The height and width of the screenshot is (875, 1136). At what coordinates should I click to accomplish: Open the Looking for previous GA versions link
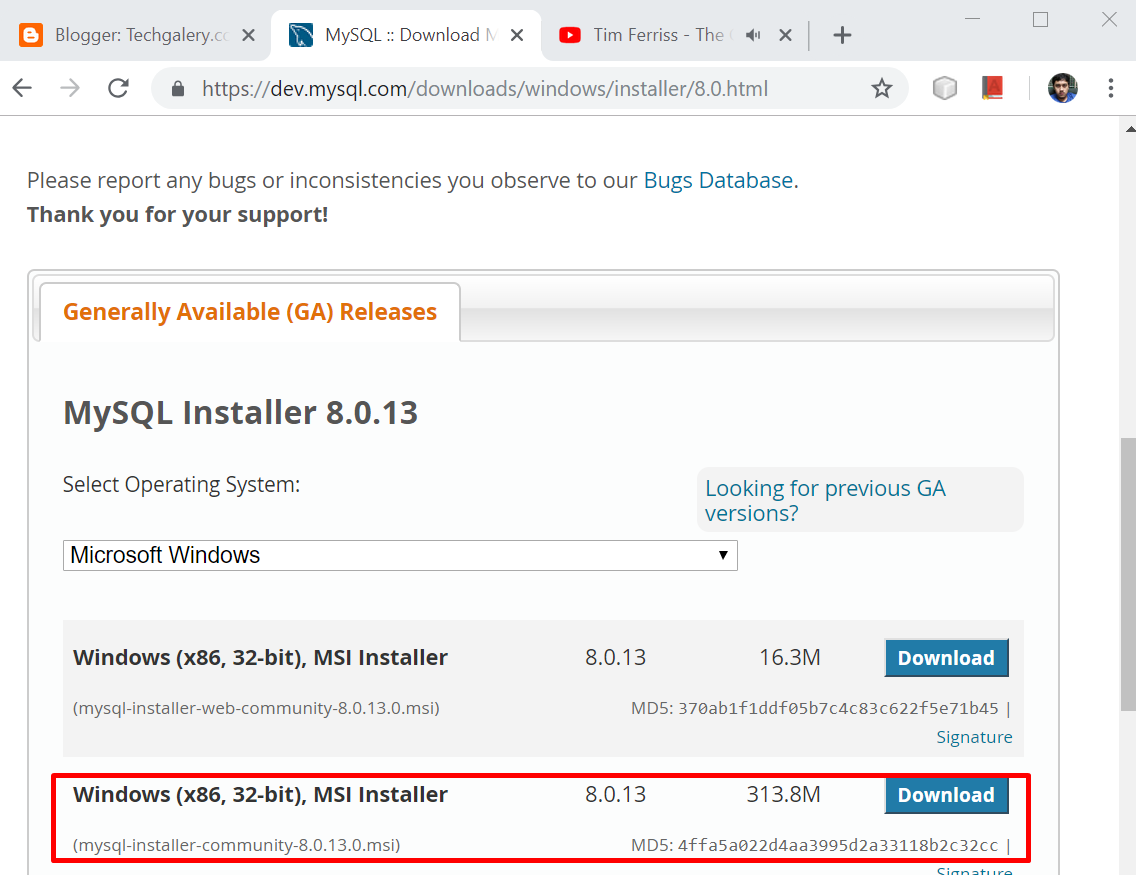[825, 500]
